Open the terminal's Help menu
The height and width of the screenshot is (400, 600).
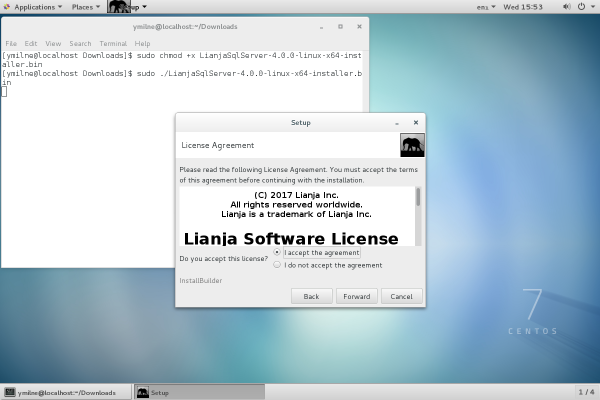click(x=142, y=44)
